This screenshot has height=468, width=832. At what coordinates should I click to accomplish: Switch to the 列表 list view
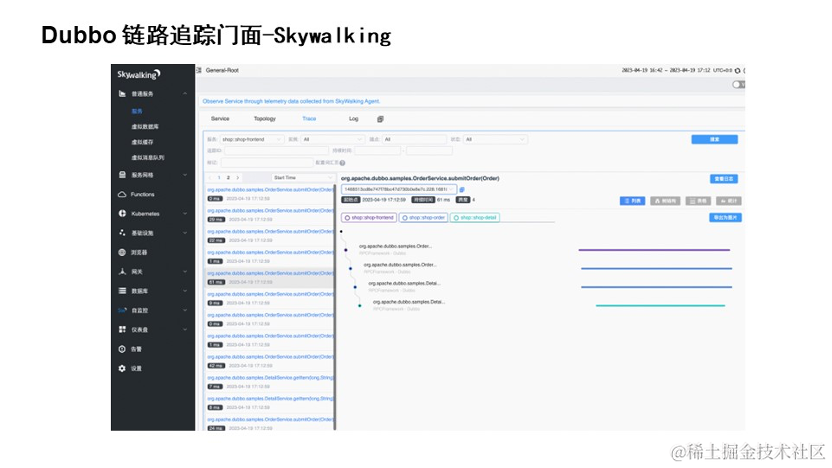tap(632, 201)
